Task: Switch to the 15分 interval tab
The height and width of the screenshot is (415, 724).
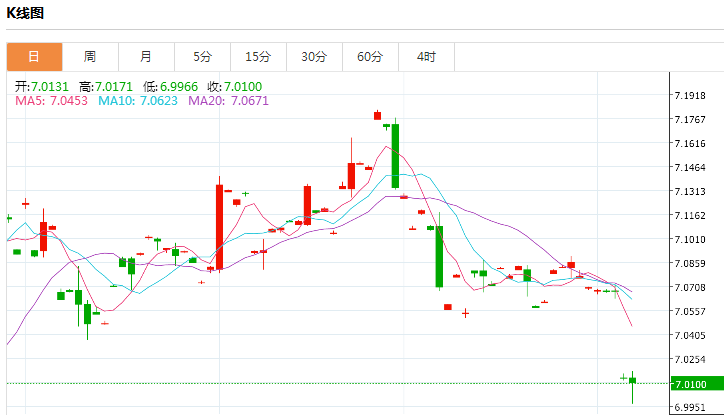Action: click(258, 57)
